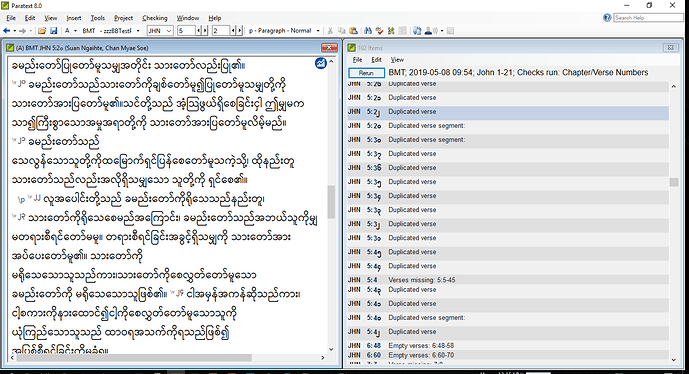
Task: Click the verse number field showing 2
Action: pyautogui.click(x=221, y=31)
